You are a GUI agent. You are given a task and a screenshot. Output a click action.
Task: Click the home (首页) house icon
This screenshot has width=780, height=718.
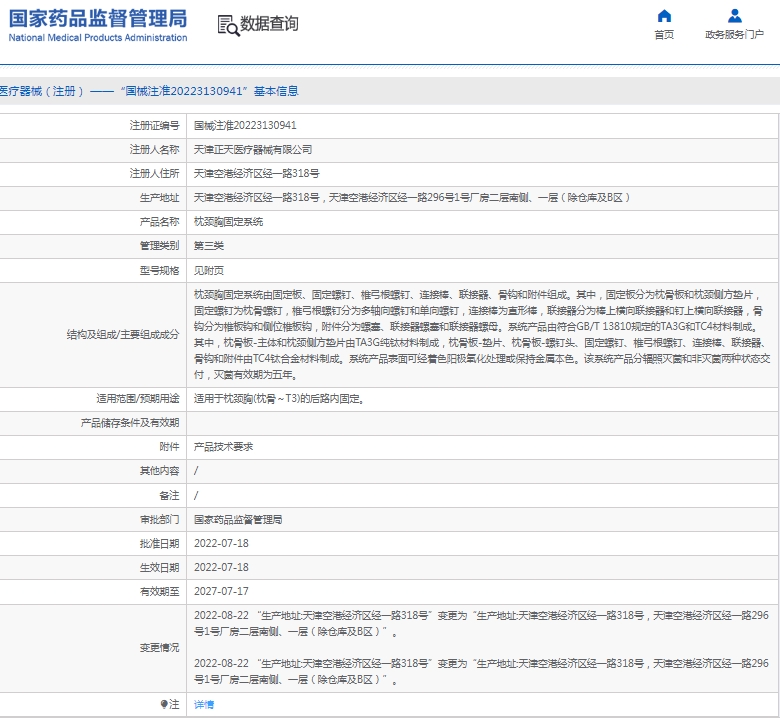[x=664, y=16]
